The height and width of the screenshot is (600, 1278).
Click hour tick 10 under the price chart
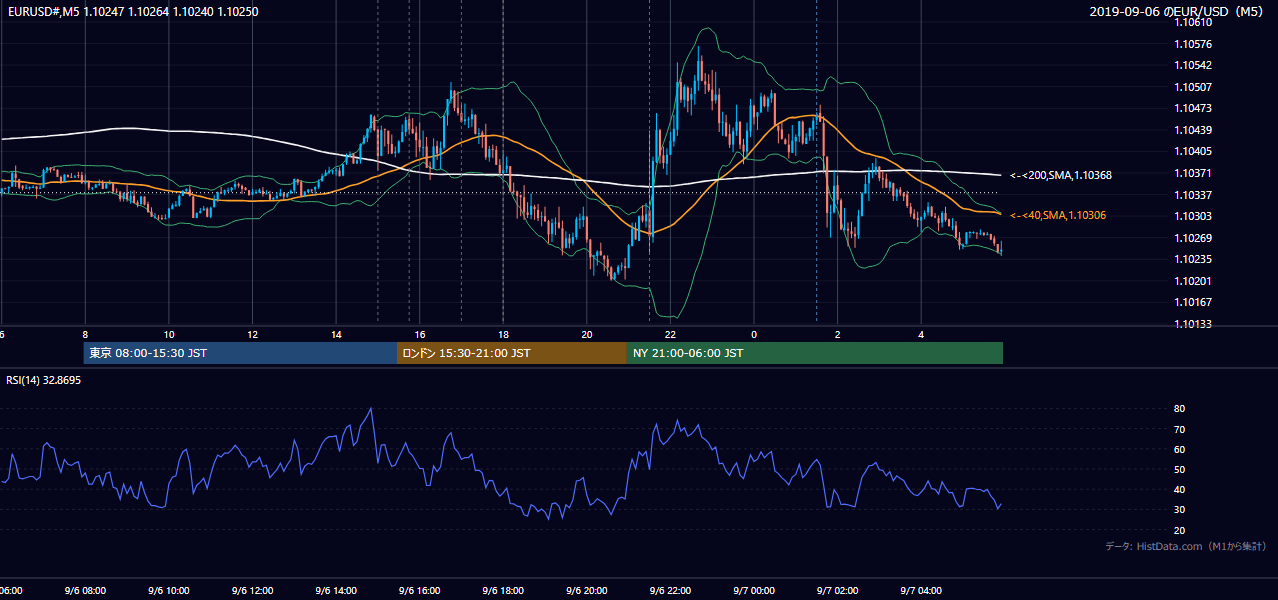(169, 335)
